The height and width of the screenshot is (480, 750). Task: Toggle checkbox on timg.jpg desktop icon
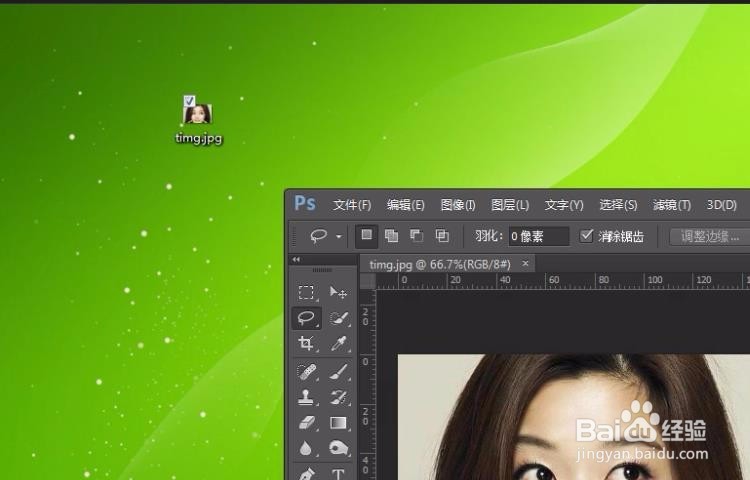(189, 100)
